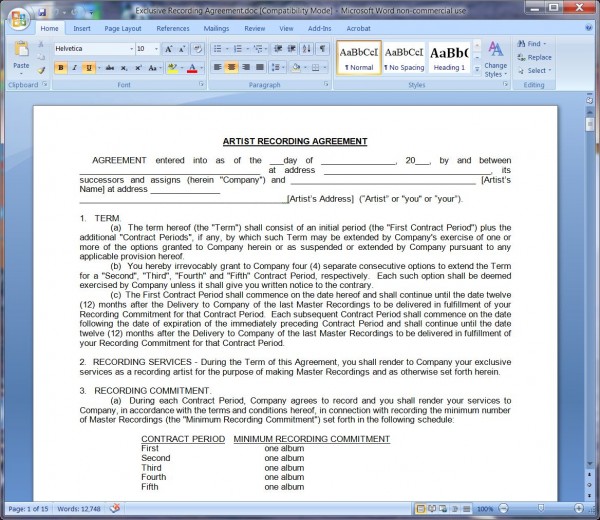Screen dimensions: 600x520
Task: Align text right
Action: [x=246, y=67]
